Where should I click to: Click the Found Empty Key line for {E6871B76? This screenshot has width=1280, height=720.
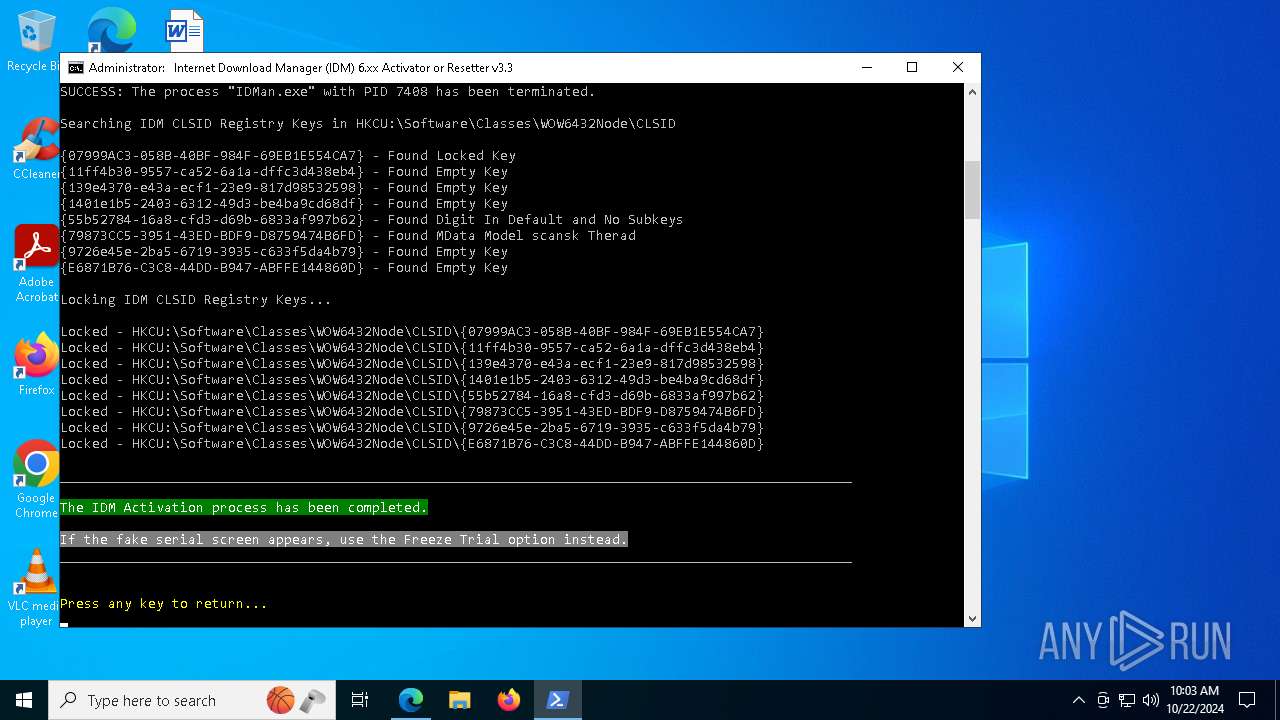284,268
